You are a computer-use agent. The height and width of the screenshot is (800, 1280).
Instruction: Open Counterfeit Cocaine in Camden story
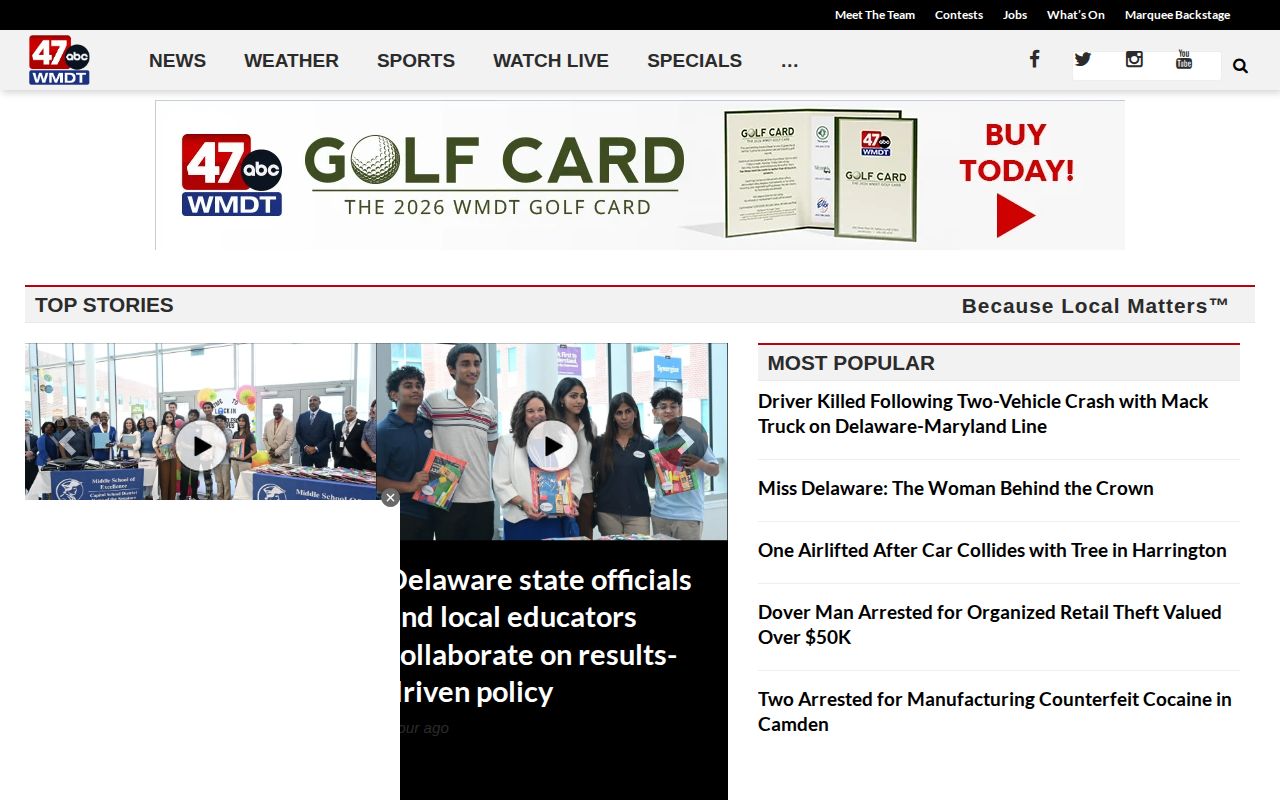[x=994, y=711]
